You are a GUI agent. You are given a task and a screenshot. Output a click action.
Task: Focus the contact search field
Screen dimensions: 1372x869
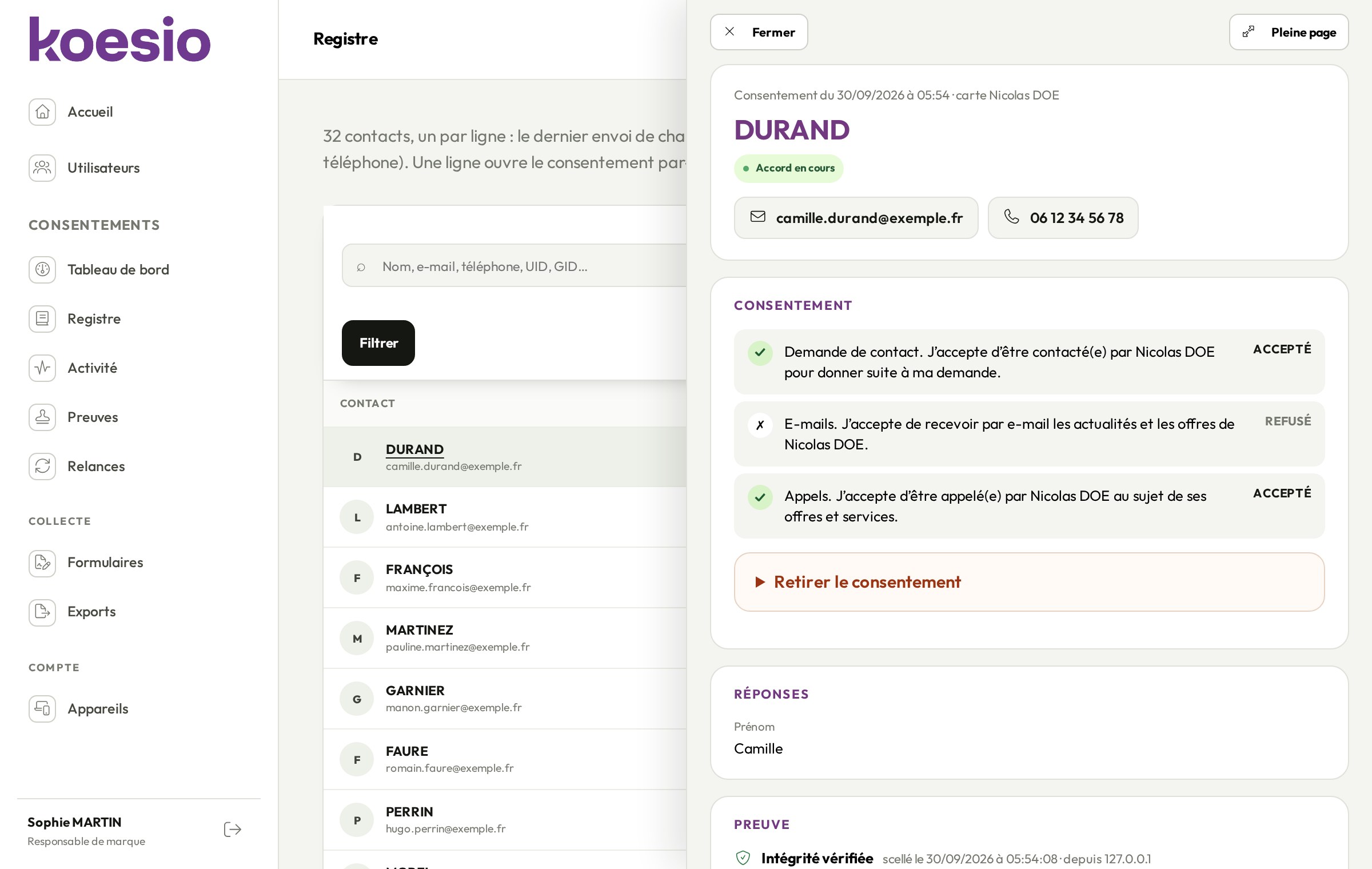514,266
